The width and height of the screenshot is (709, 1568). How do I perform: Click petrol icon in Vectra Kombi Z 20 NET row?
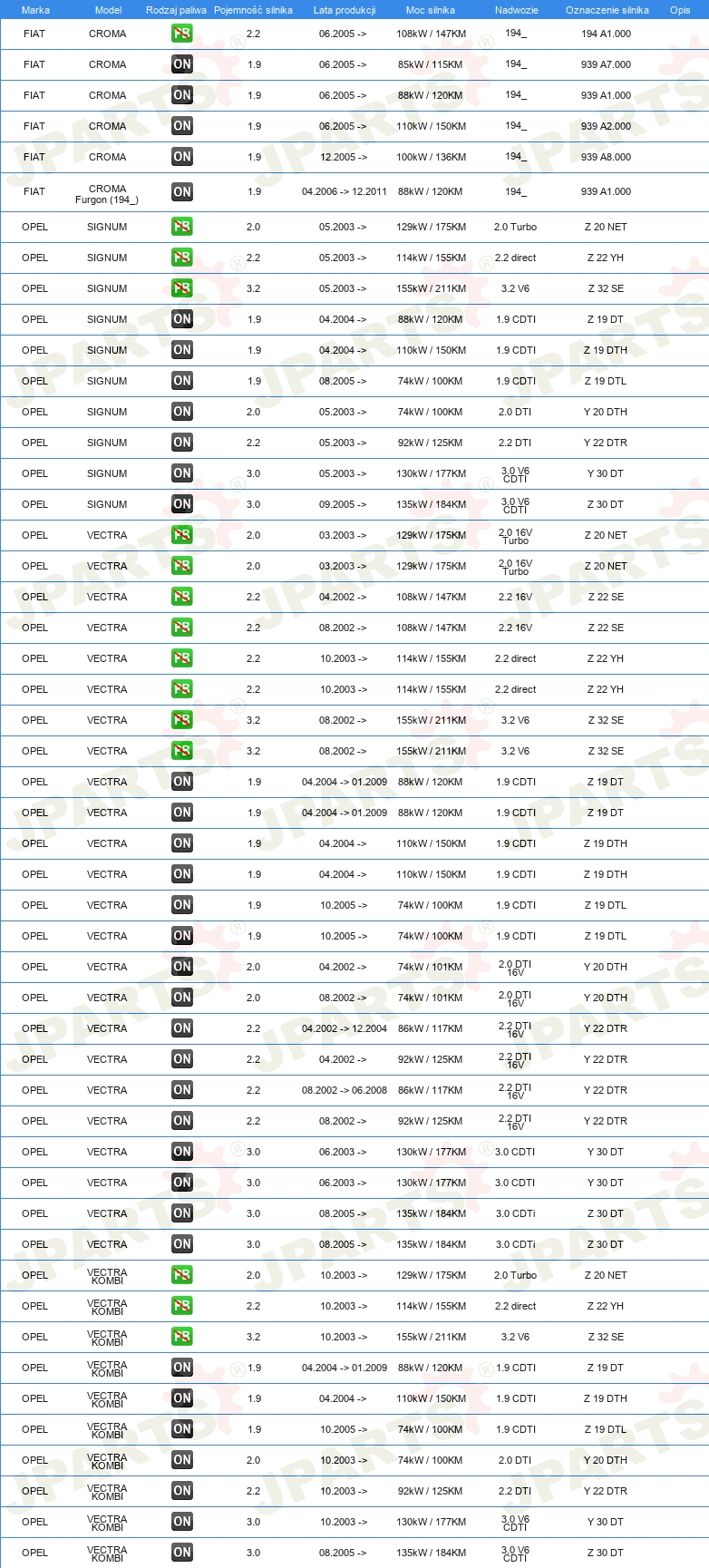tap(182, 1275)
